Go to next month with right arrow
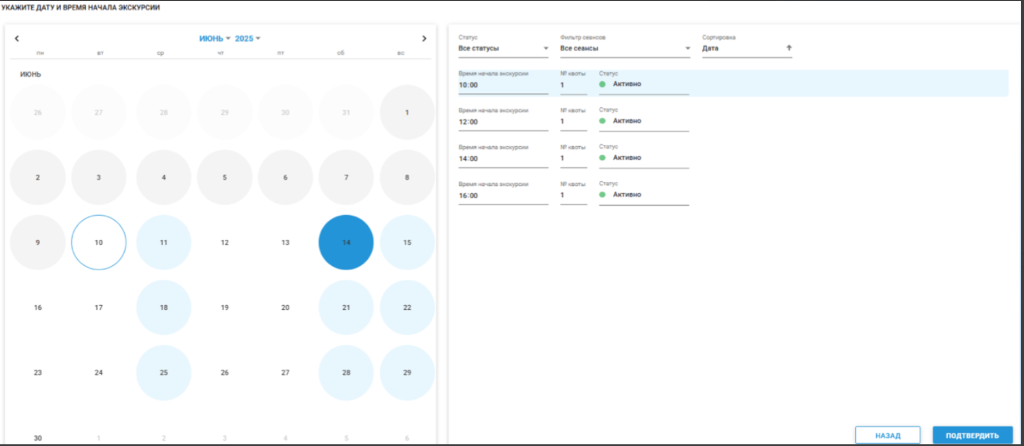This screenshot has height=446, width=1024. [424, 39]
